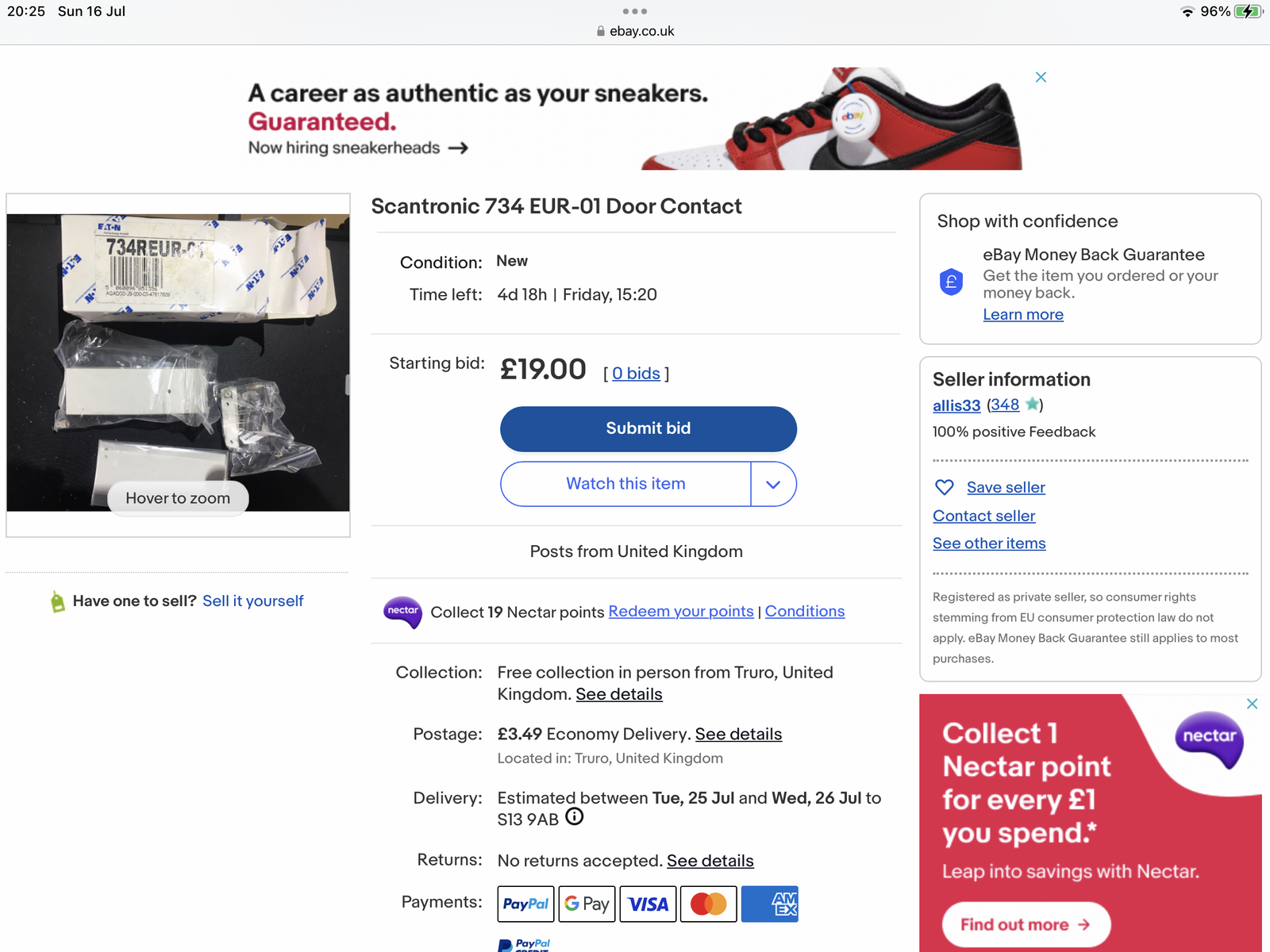This screenshot has width=1270, height=952.
Task: Tap the delivery info circle icon
Action: pos(574,817)
